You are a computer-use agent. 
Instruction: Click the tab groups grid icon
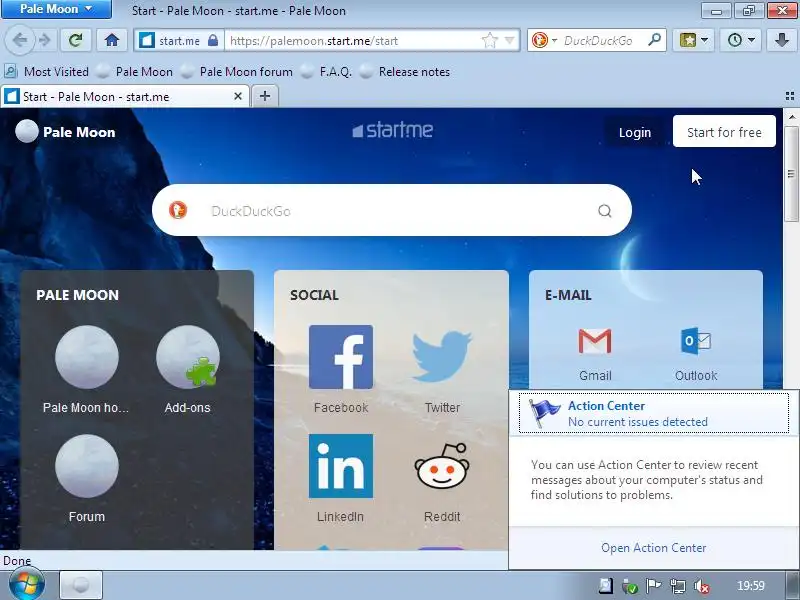tap(790, 96)
